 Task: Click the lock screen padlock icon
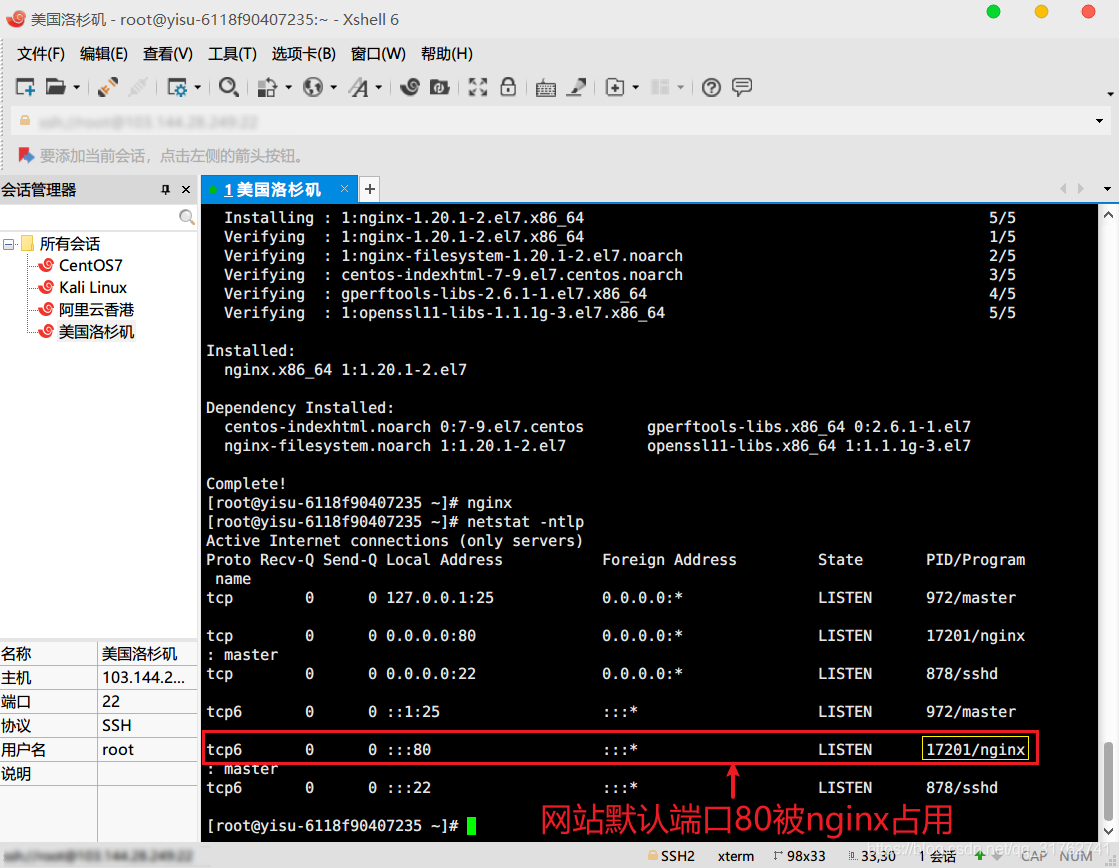coord(508,87)
